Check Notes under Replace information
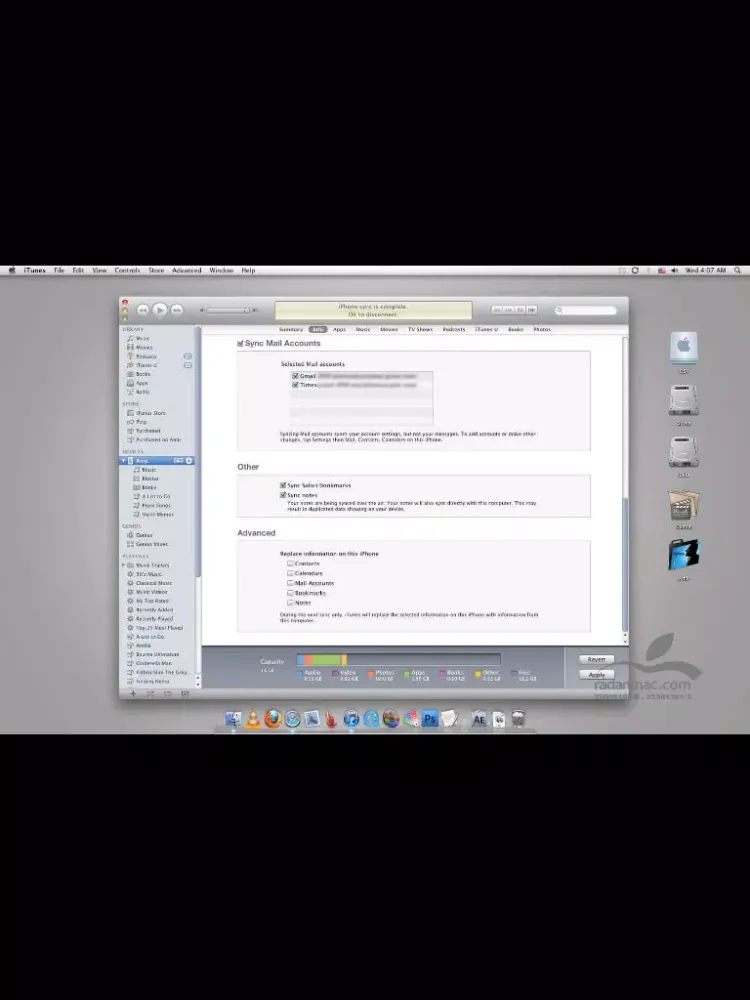Image resolution: width=750 pixels, height=1000 pixels. [290, 603]
